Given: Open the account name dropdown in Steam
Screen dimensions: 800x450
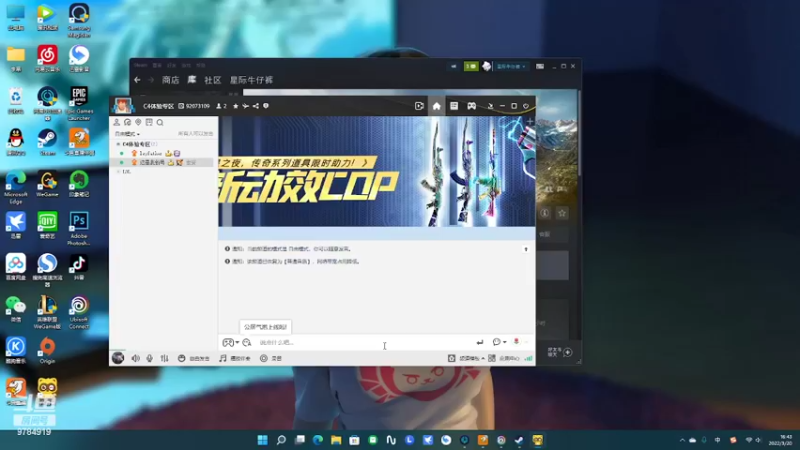Looking at the screenshot, I should 511,66.
